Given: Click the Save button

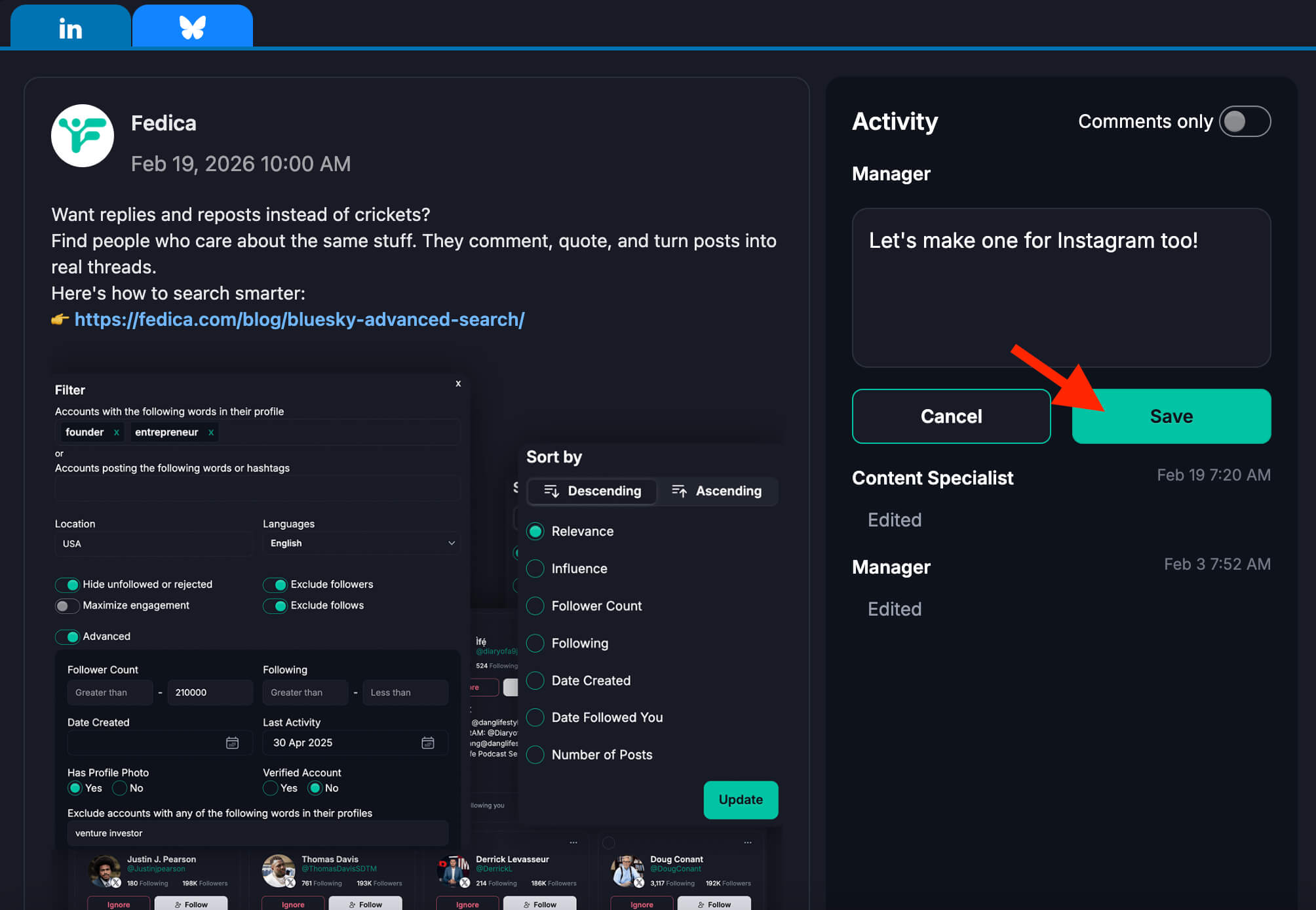Looking at the screenshot, I should [x=1171, y=416].
